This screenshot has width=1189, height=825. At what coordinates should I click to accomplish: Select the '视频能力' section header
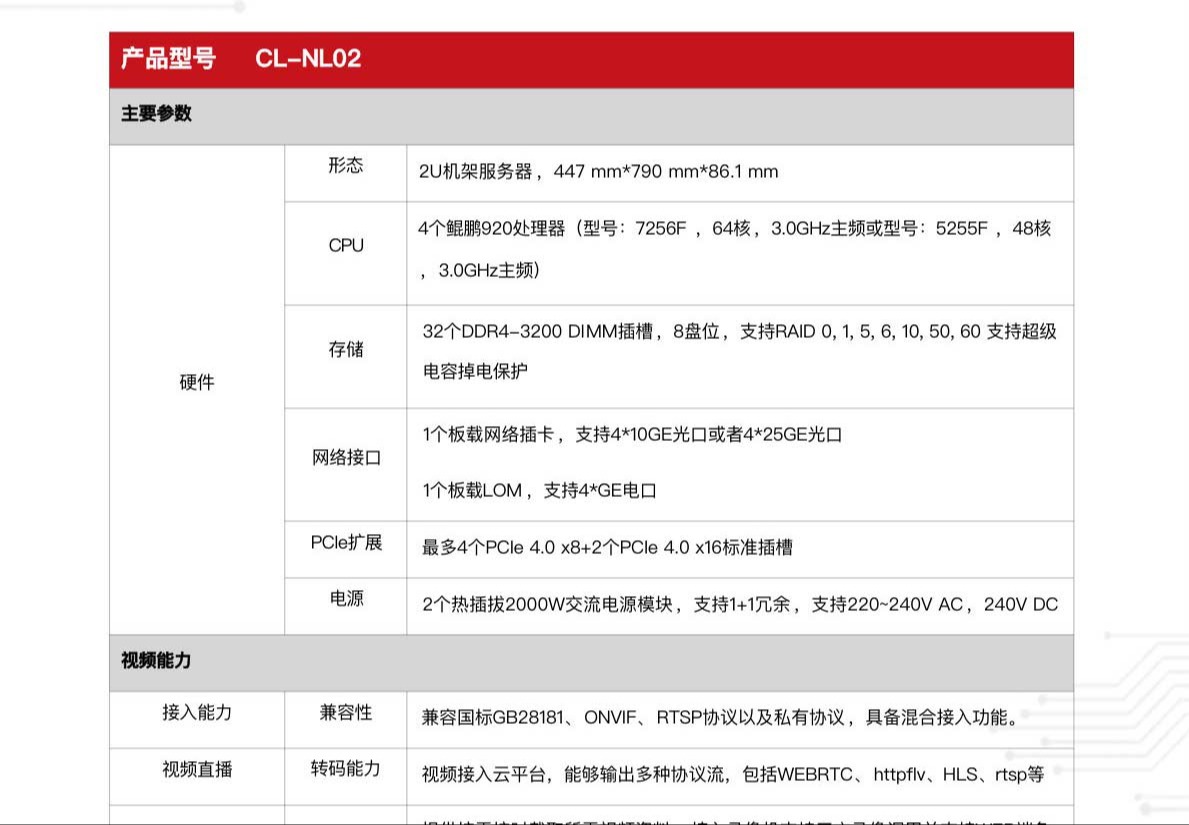591,663
